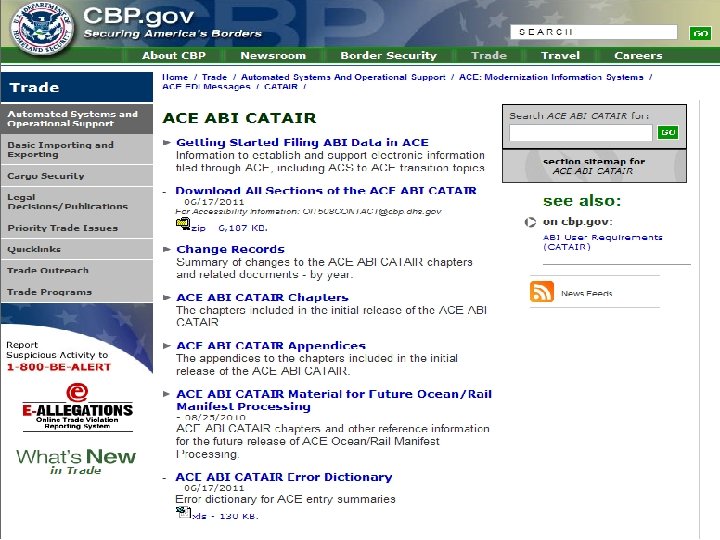Screen dimensions: 720x540
Task: Select Priority Trade Issues in sidebar
Action: click(x=77, y=228)
